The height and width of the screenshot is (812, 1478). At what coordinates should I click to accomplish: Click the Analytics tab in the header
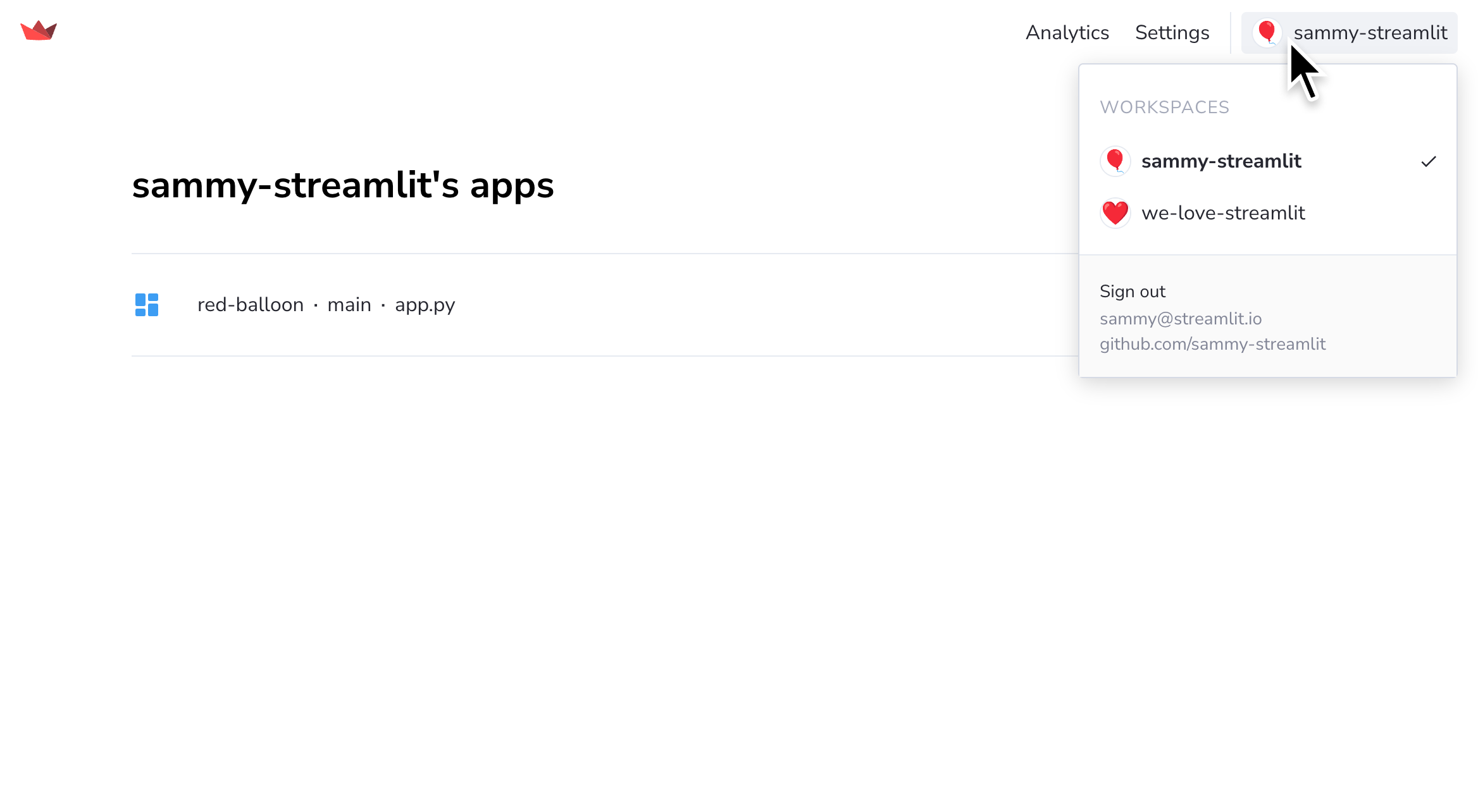coord(1068,33)
